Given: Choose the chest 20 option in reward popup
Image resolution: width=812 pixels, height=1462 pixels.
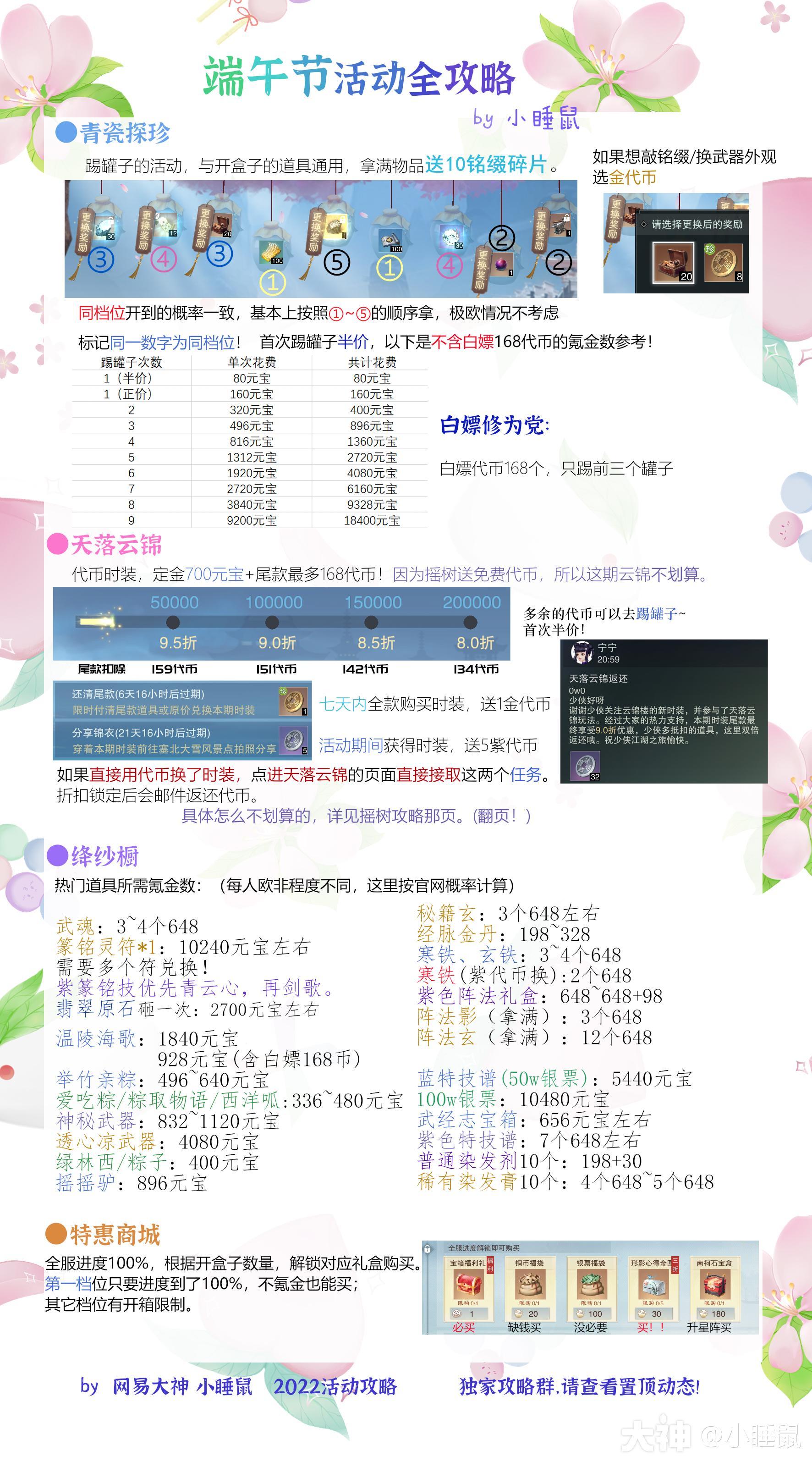Looking at the screenshot, I should pyautogui.click(x=673, y=263).
